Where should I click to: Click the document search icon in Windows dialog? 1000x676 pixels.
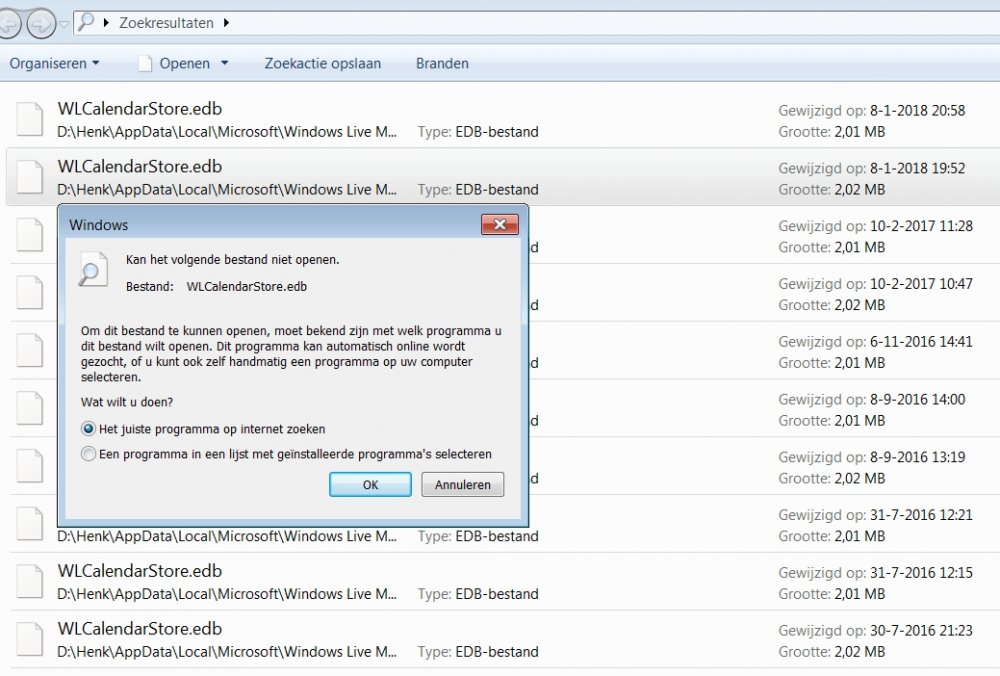tap(93, 269)
